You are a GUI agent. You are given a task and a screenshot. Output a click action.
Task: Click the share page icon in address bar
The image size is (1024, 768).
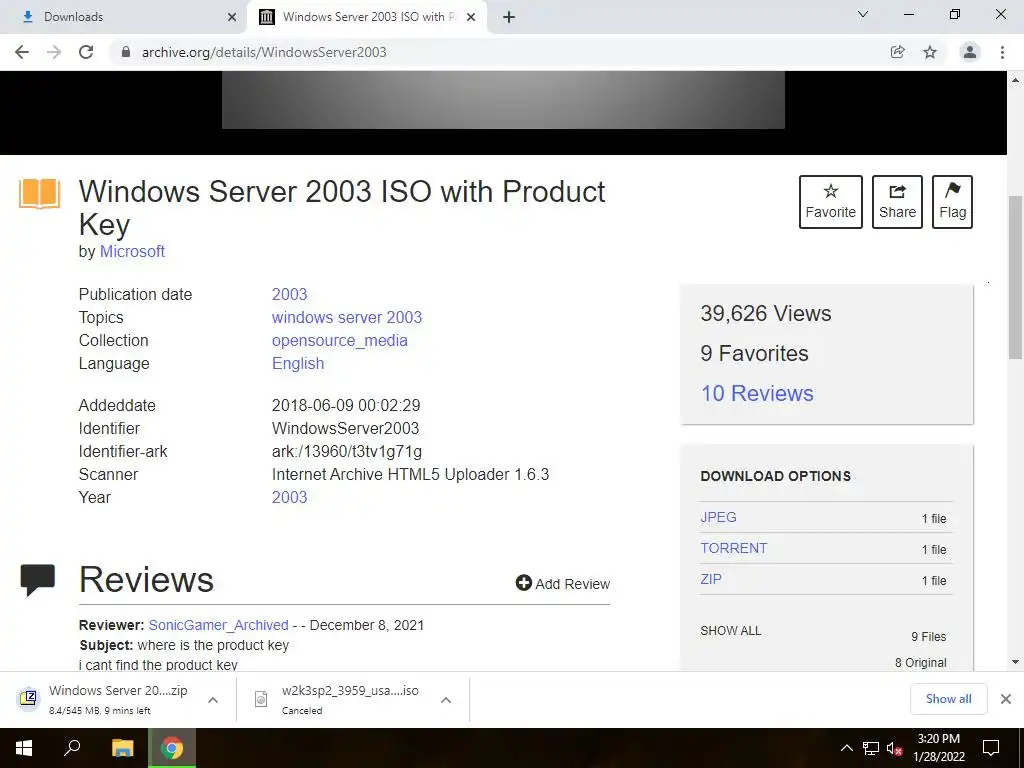pos(898,52)
